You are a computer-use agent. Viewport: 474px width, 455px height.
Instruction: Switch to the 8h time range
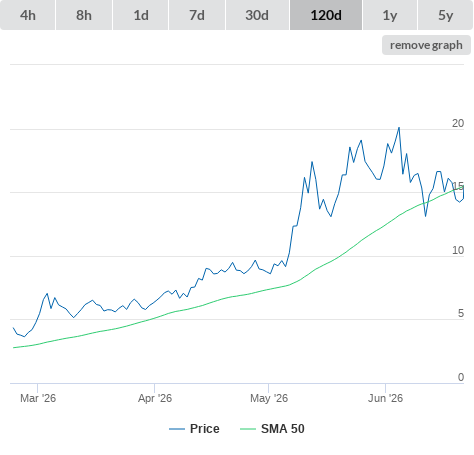[x=84, y=15]
